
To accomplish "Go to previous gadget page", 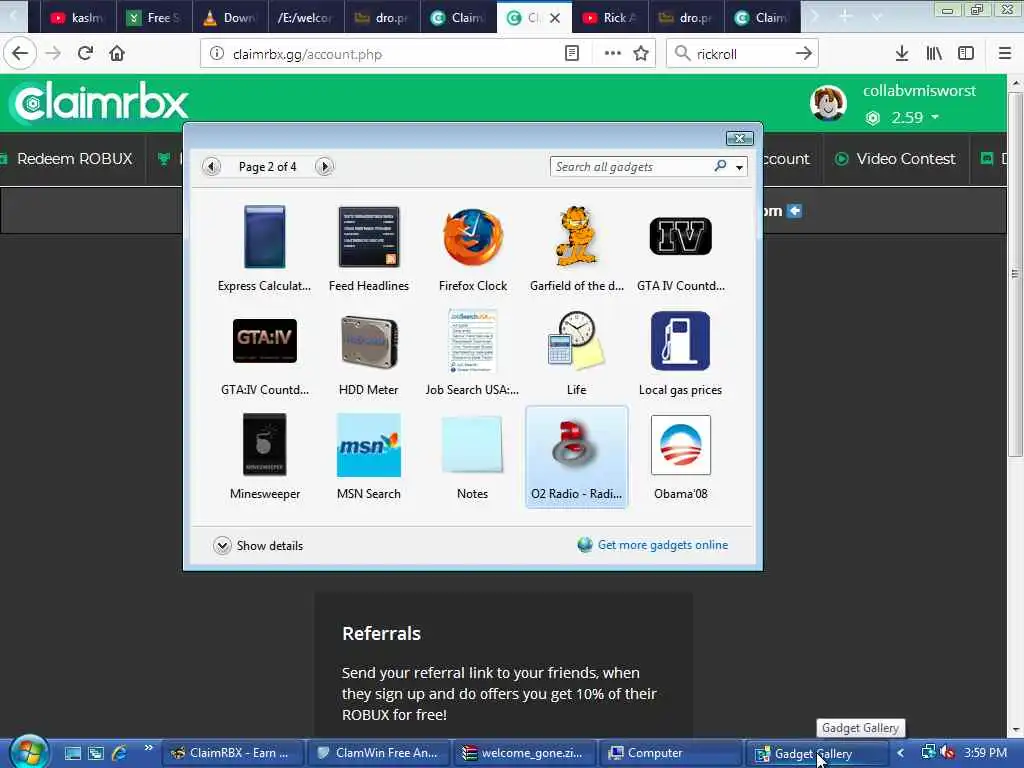I will (x=211, y=167).
